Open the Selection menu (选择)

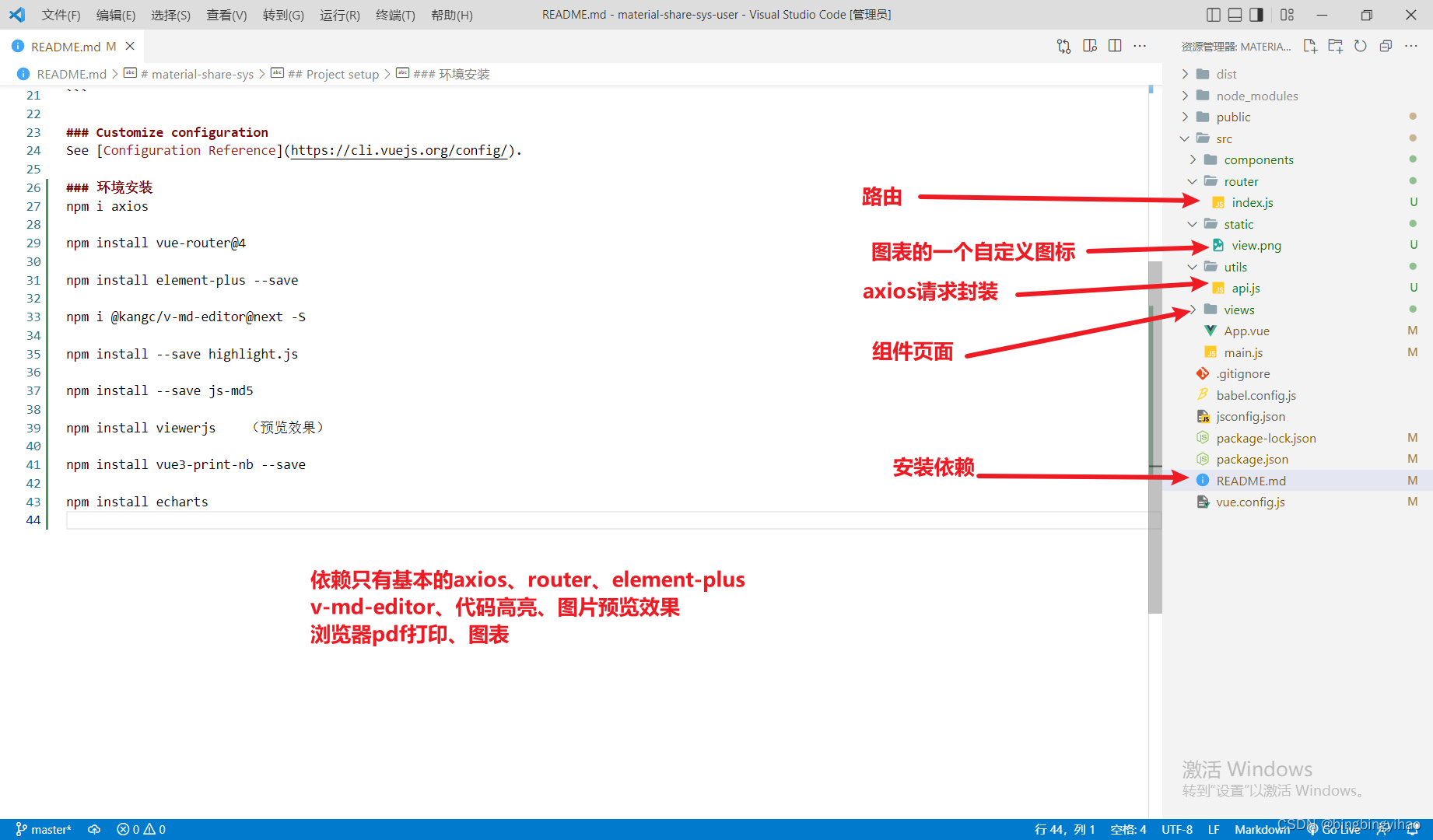pos(170,15)
